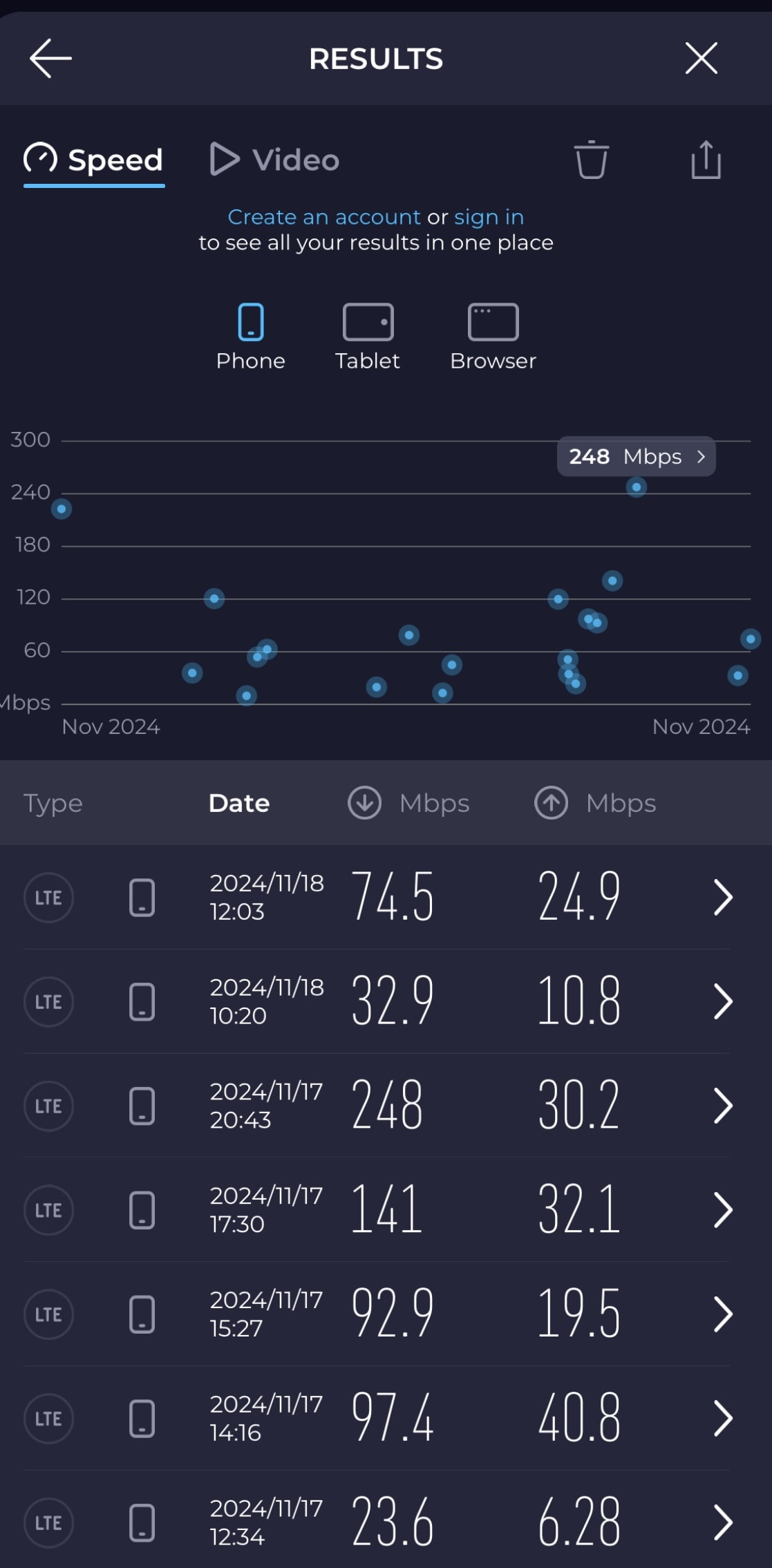Image resolution: width=772 pixels, height=1568 pixels.
Task: Tap the share results icon
Action: click(706, 160)
